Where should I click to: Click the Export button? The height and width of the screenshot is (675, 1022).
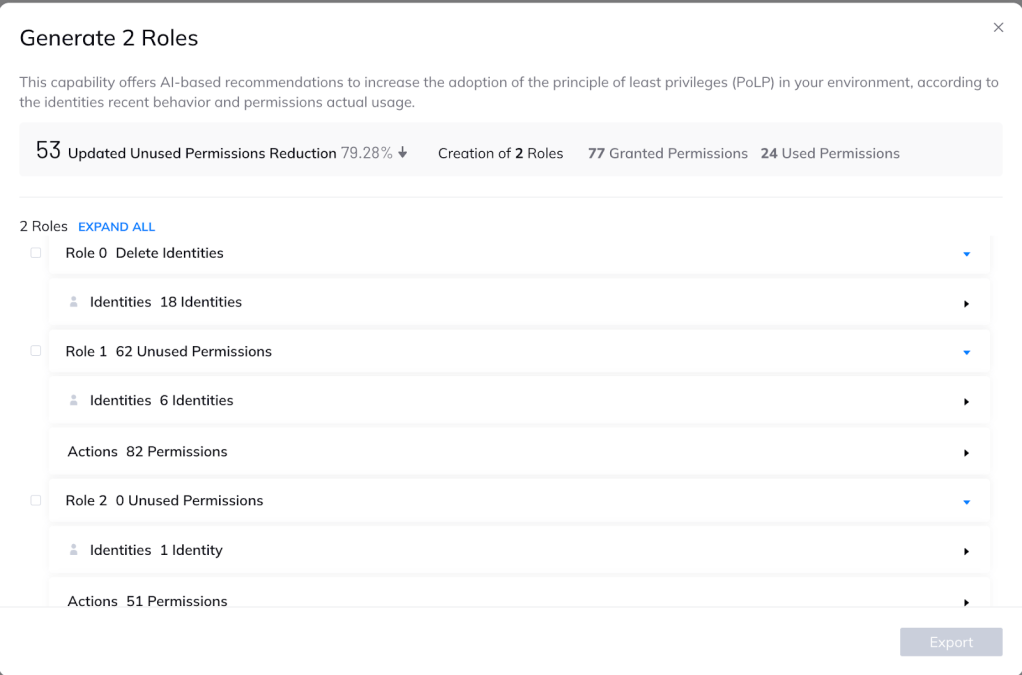pyautogui.click(x=951, y=642)
